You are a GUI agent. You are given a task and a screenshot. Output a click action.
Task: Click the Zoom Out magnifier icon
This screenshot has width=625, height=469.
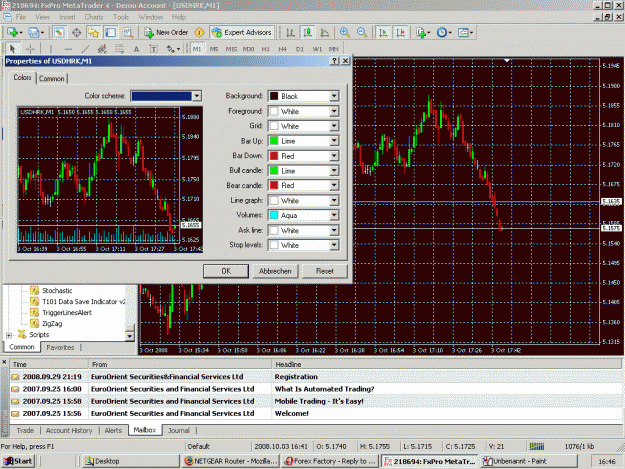click(362, 33)
